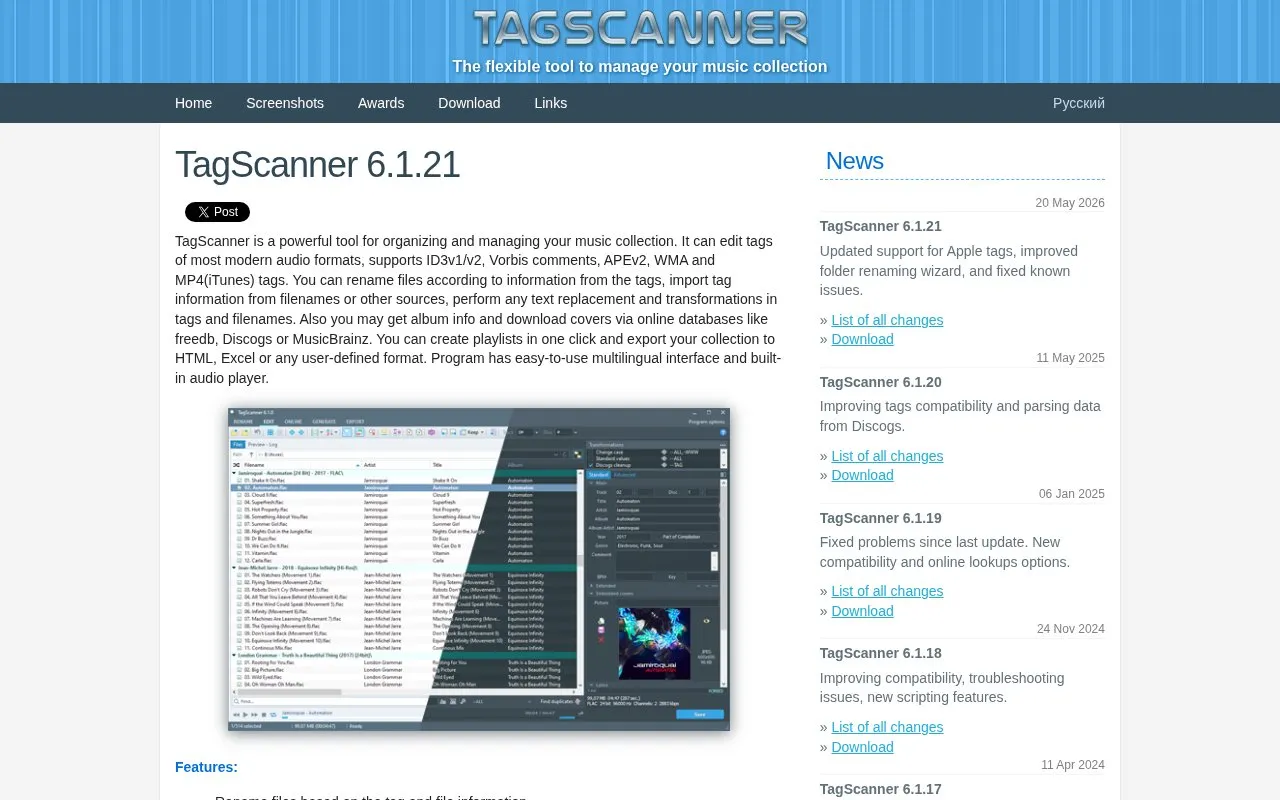Click the 'TagScanner 6.1.21' page heading
Viewport: 1280px width, 800px height.
coord(318,165)
